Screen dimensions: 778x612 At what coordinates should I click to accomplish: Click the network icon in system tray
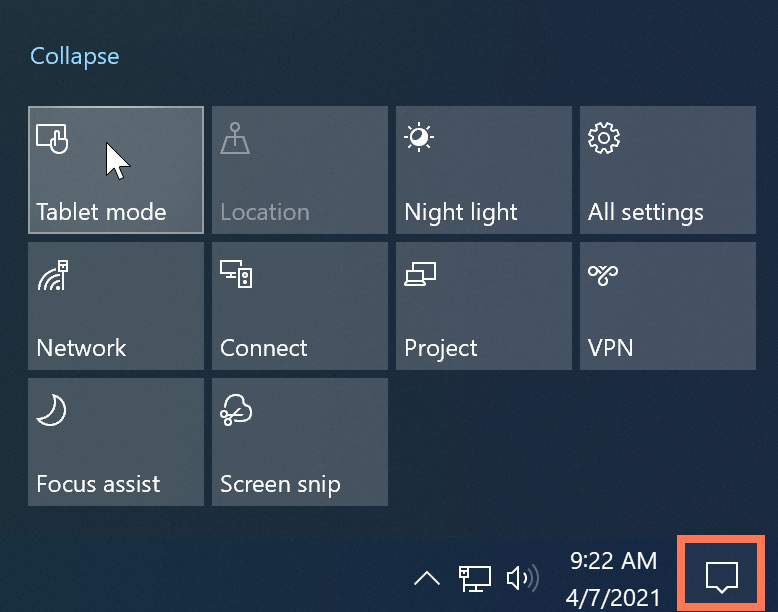point(474,577)
